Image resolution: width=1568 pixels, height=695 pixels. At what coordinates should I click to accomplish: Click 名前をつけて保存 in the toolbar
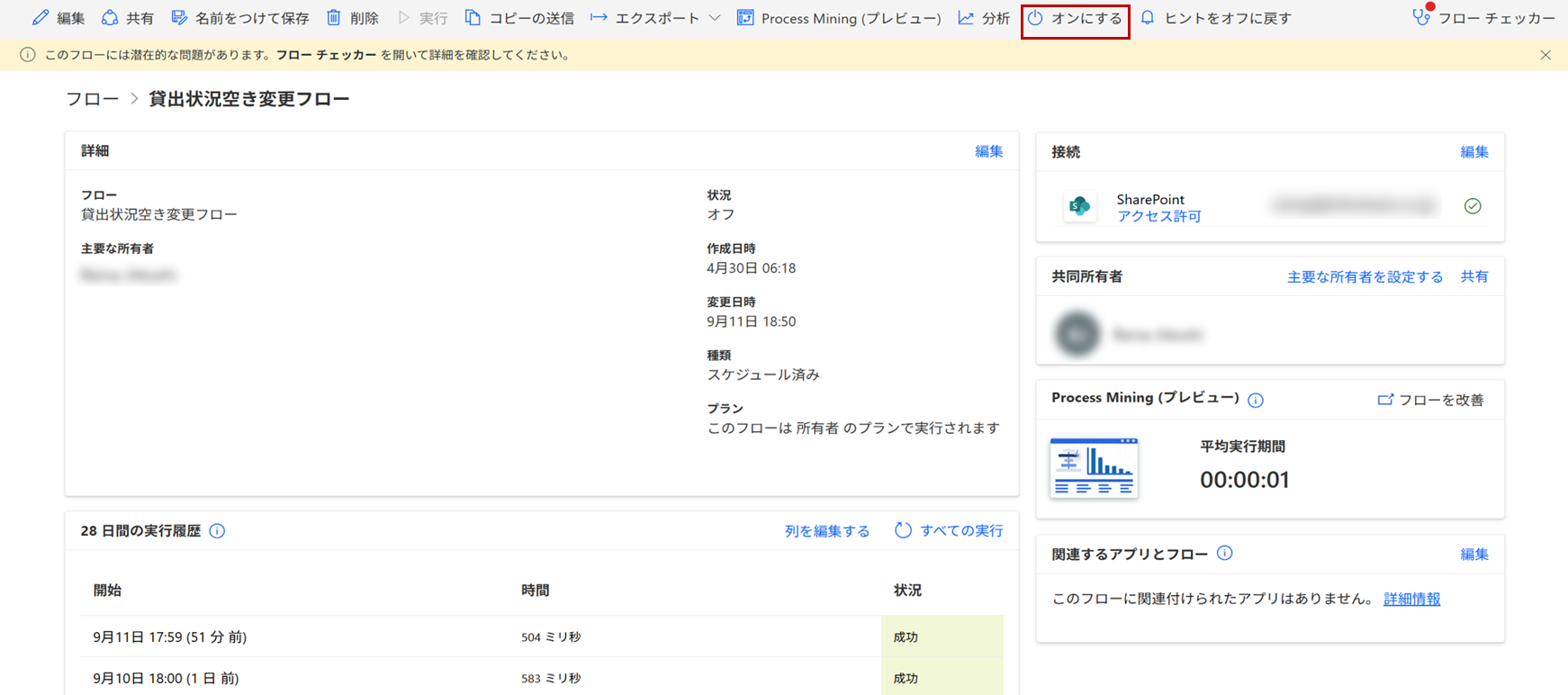(x=240, y=18)
